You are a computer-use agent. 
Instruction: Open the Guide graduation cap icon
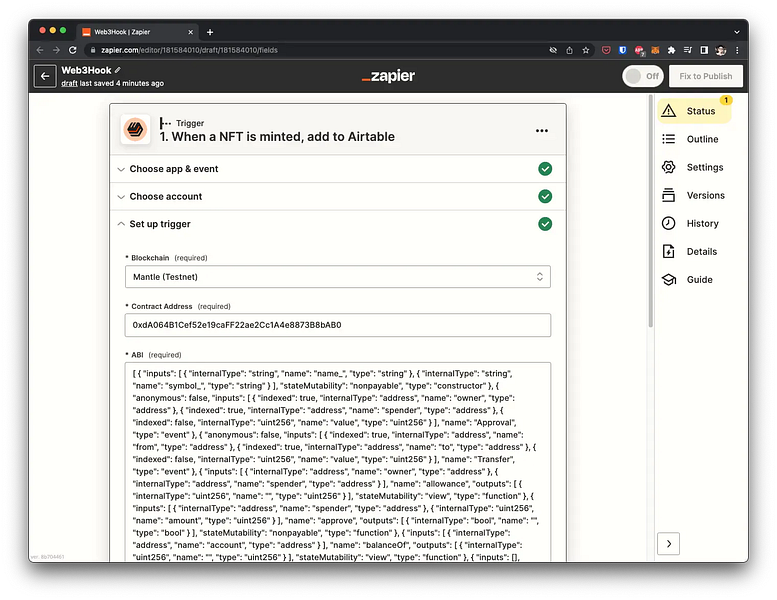point(668,279)
